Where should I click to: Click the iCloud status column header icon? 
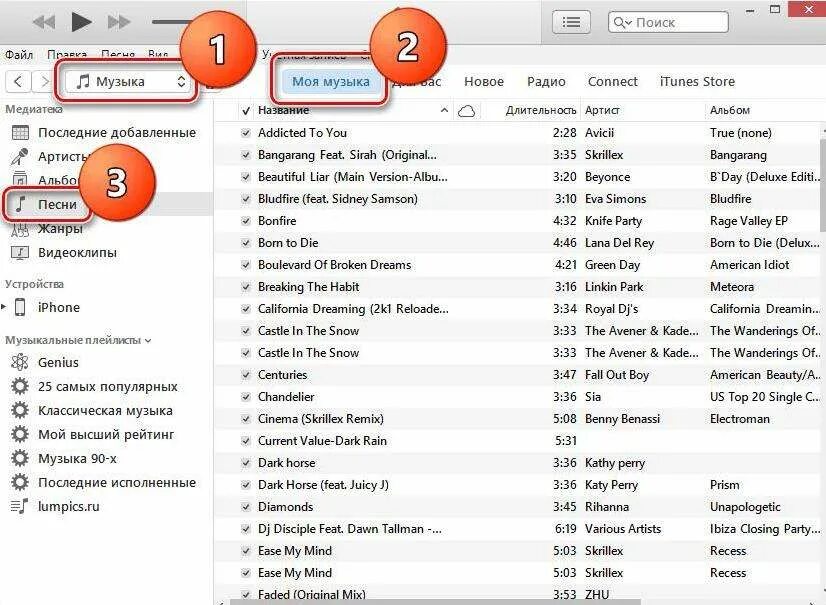pos(467,111)
